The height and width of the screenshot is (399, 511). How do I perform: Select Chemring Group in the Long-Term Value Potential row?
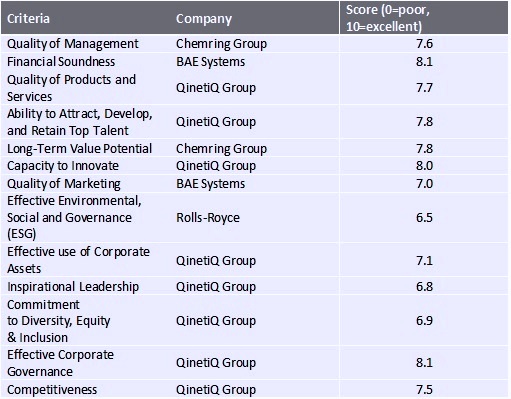tap(221, 149)
